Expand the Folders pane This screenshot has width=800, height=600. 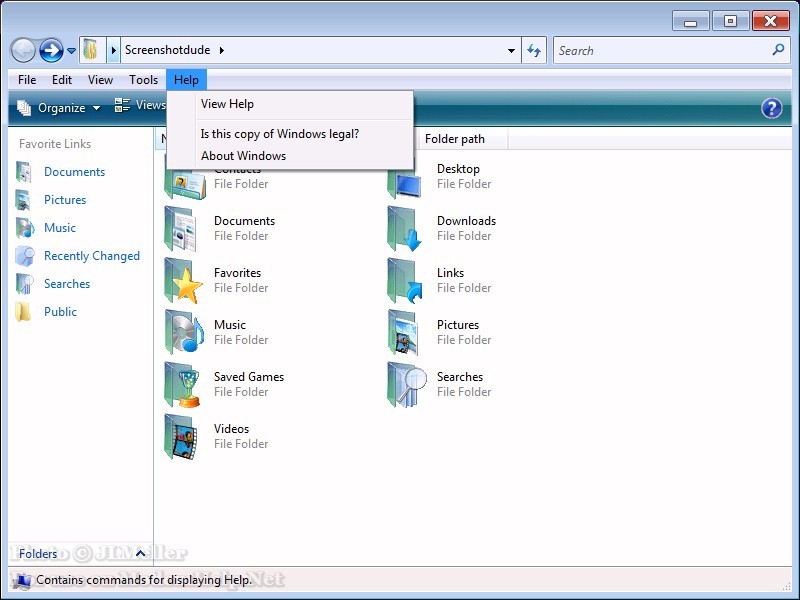(x=140, y=553)
